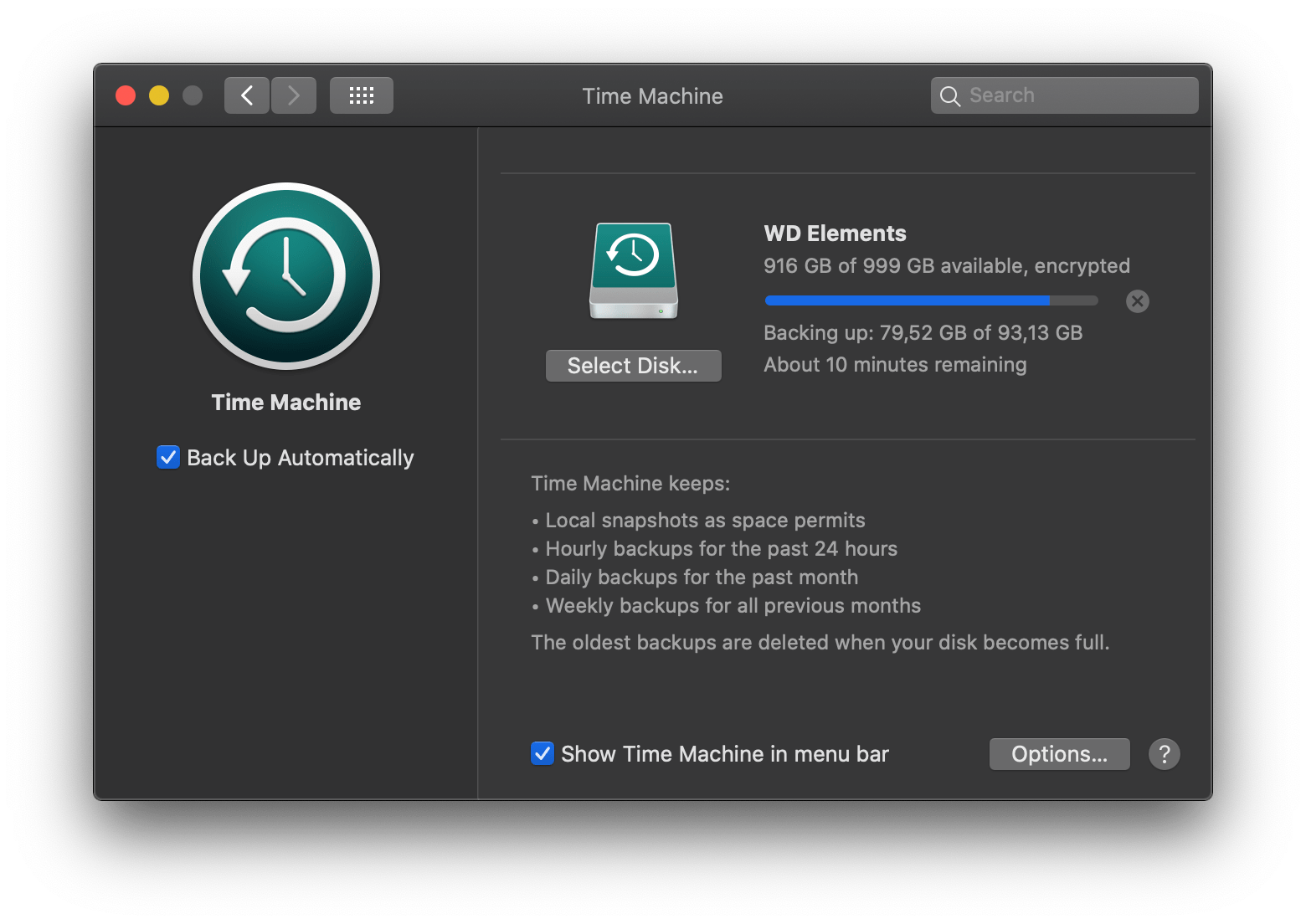Viewport: 1306px width, 924px height.
Task: Disable Show Time Machine in menu bar
Action: pyautogui.click(x=542, y=753)
